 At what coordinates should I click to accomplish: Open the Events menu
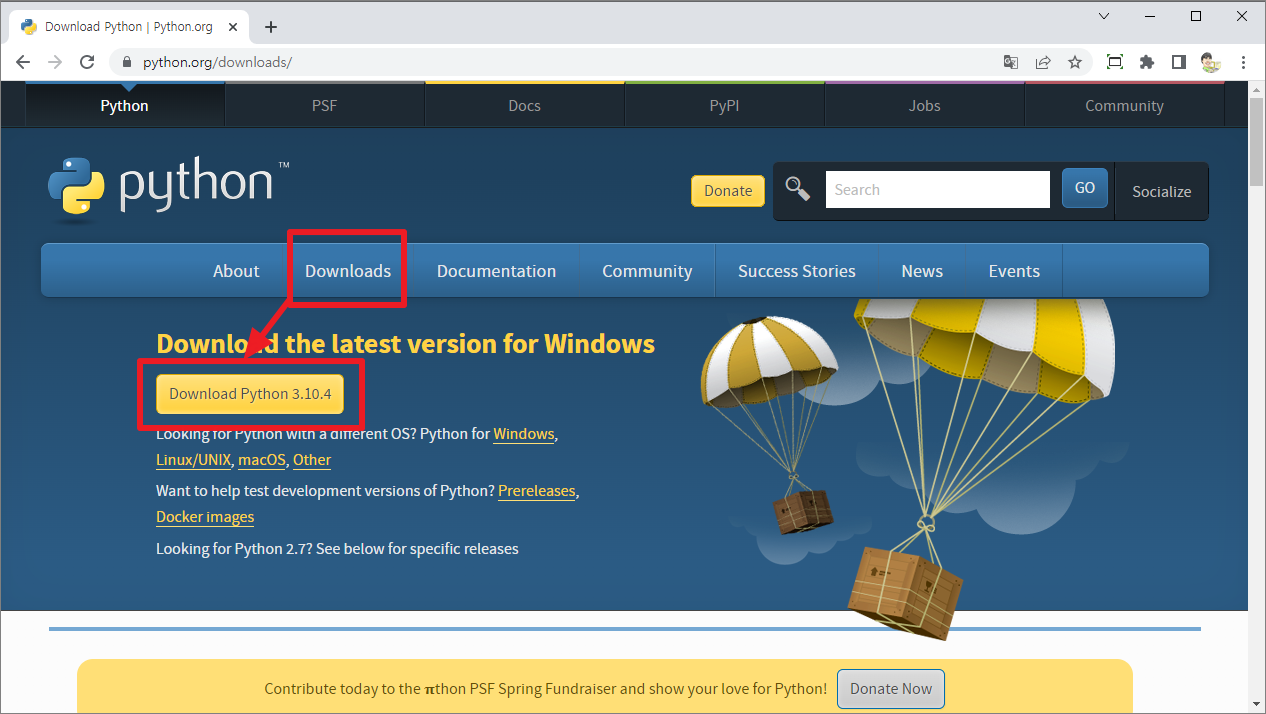pyautogui.click(x=1014, y=271)
